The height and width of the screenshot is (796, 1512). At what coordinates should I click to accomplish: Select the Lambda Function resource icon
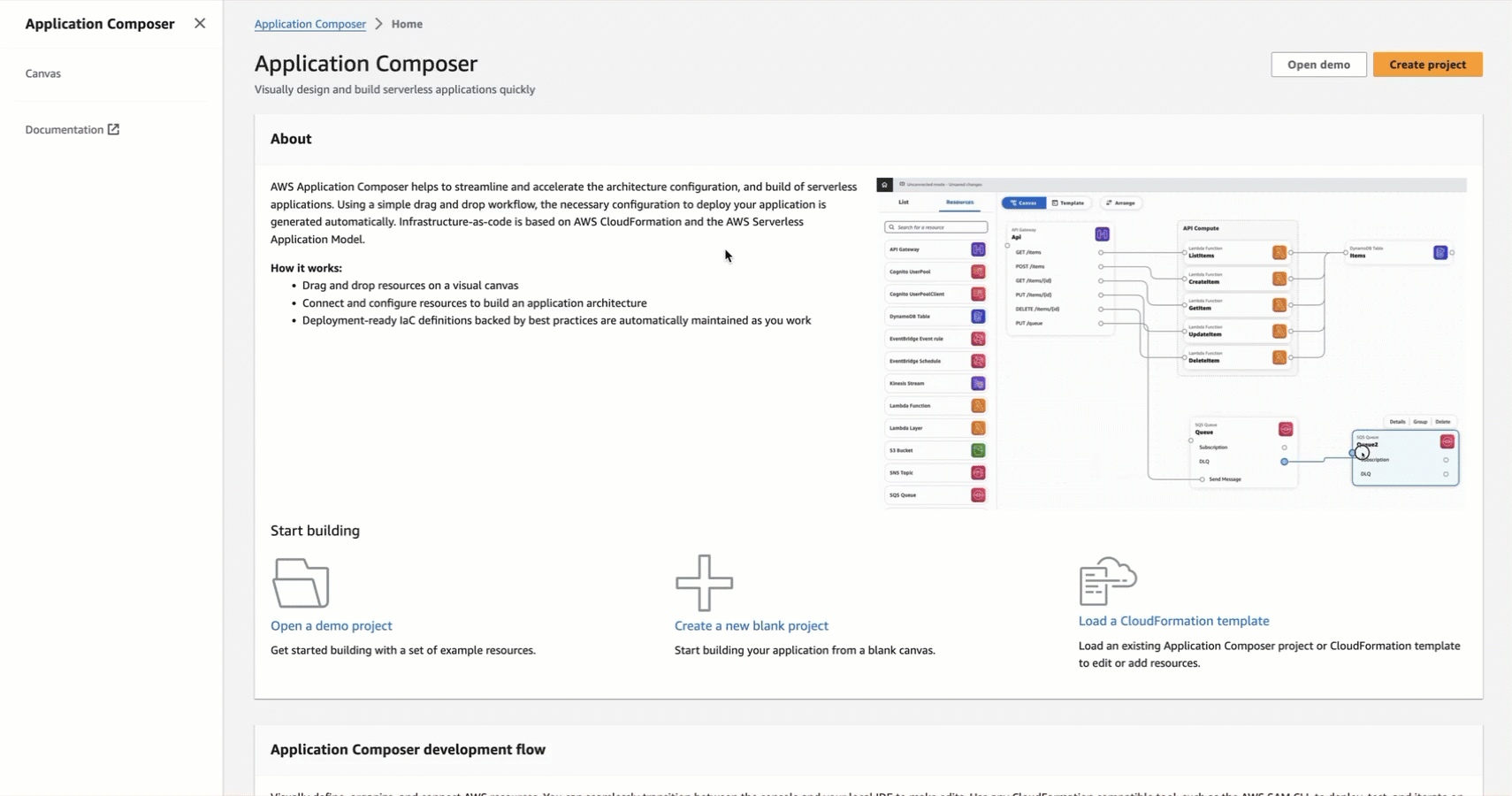[977, 405]
